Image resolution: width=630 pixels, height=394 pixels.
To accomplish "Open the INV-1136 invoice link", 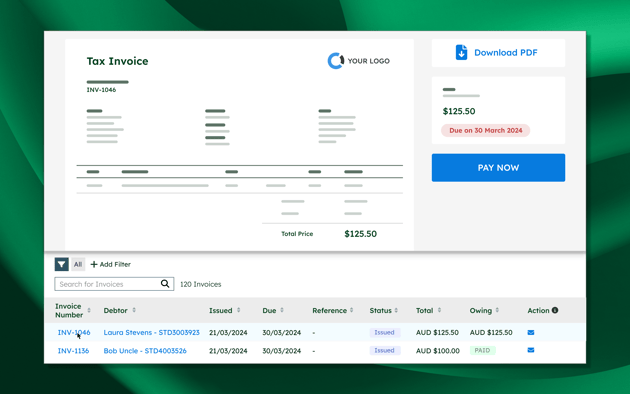I will tap(73, 351).
